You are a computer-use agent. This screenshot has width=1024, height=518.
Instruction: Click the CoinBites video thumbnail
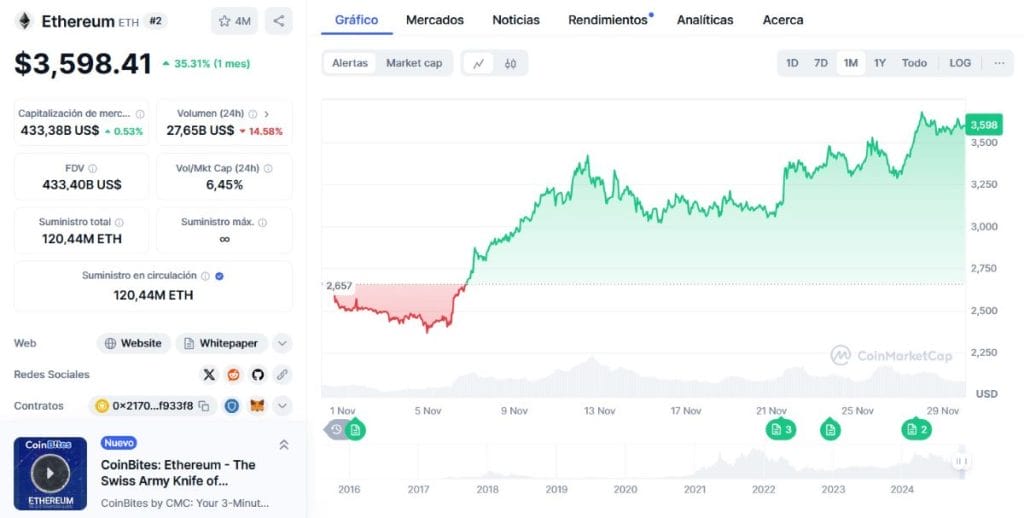[x=50, y=474]
